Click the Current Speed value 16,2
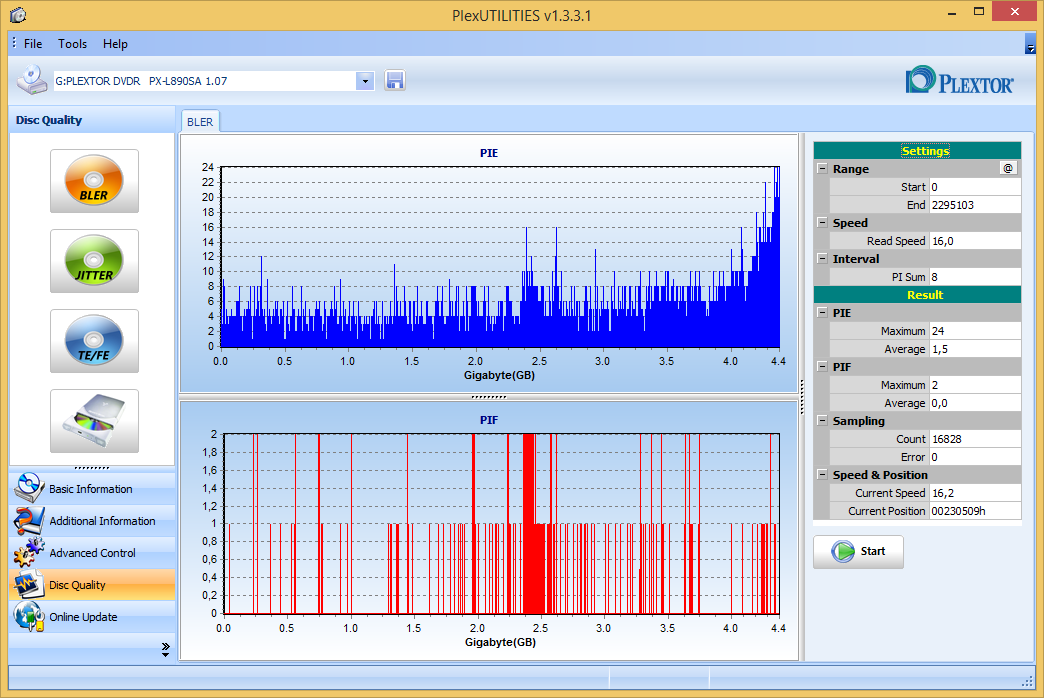 [x=975, y=493]
